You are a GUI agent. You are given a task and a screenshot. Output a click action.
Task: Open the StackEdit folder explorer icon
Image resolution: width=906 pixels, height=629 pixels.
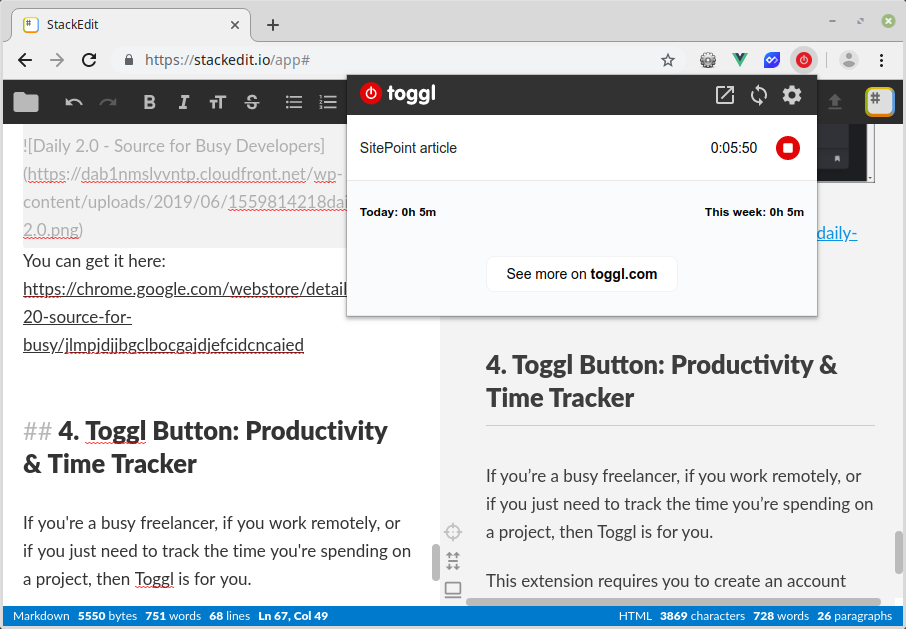[x=26, y=101]
